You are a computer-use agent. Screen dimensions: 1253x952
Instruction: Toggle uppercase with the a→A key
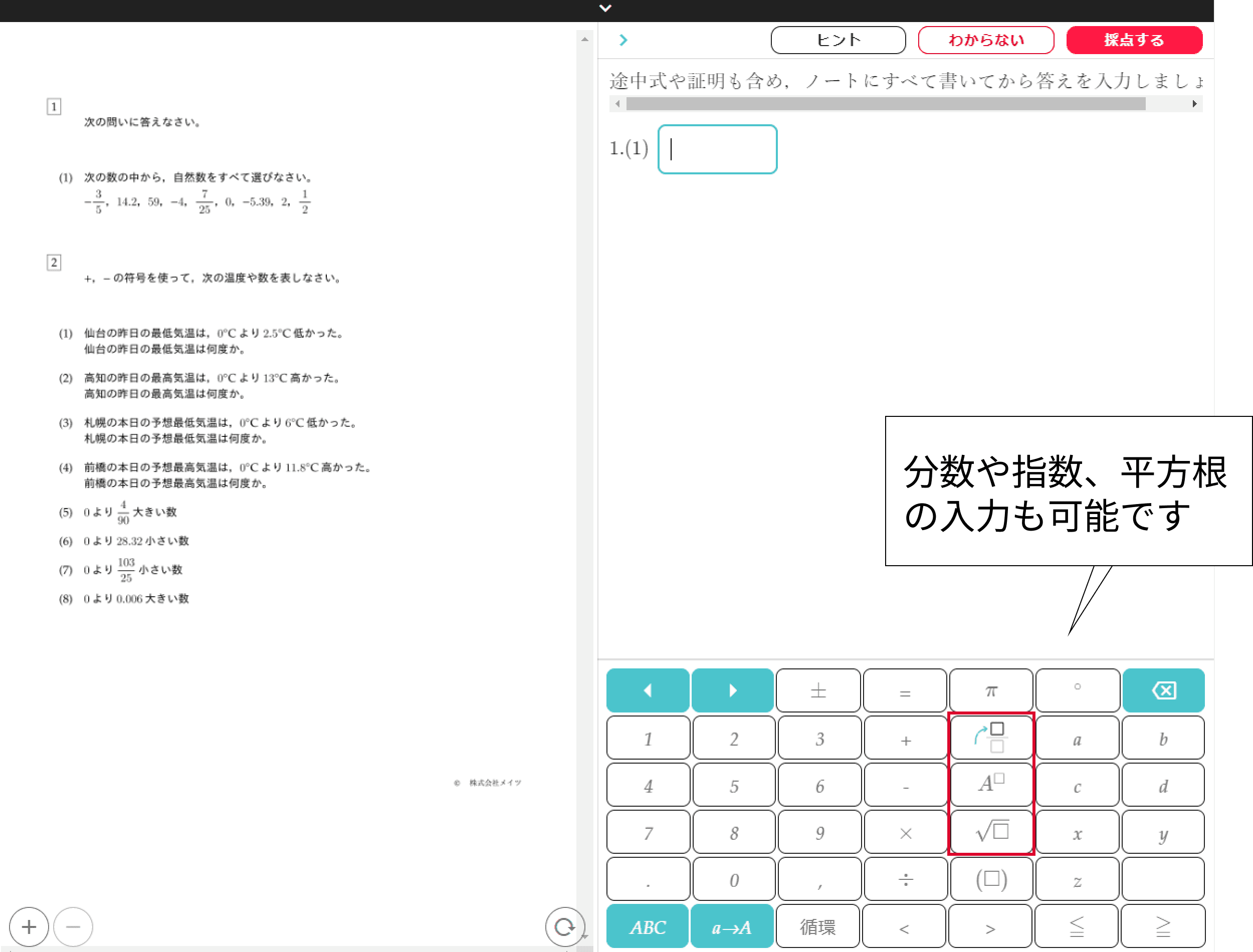732,926
